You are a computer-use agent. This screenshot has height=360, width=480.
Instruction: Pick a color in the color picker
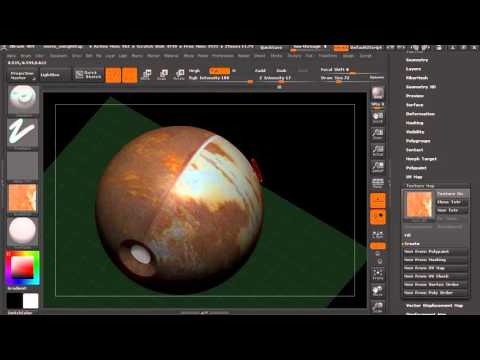[22, 268]
